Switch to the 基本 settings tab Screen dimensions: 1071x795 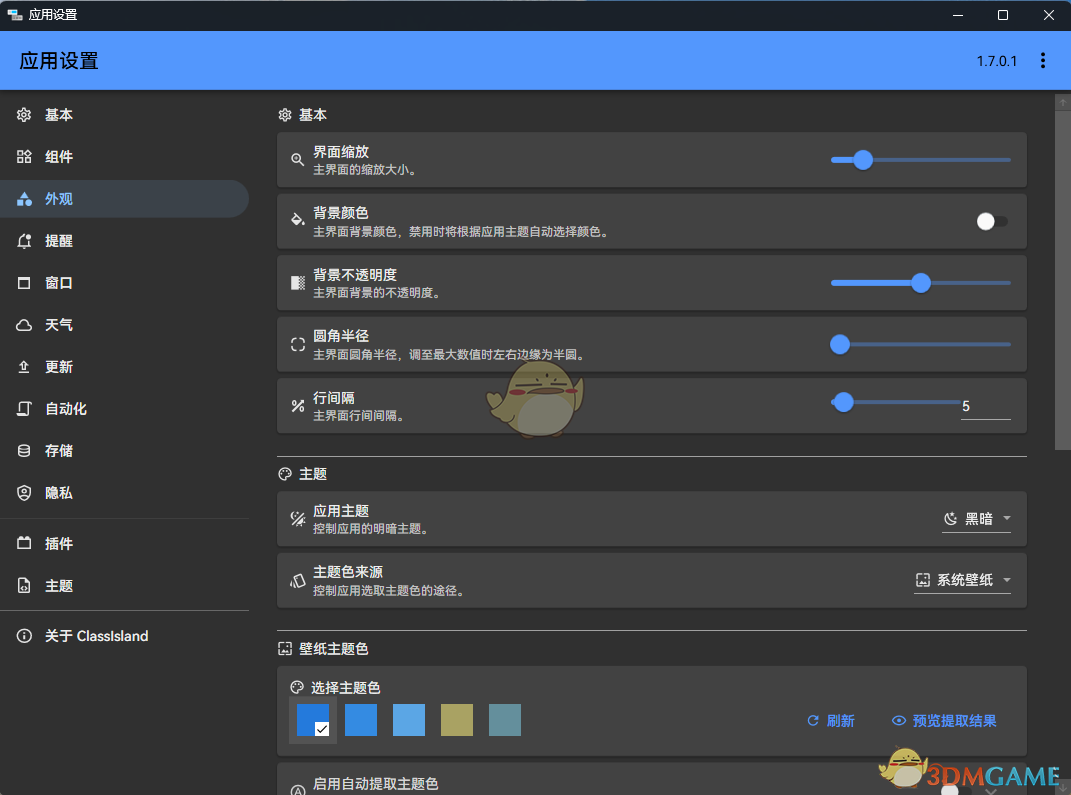58,115
